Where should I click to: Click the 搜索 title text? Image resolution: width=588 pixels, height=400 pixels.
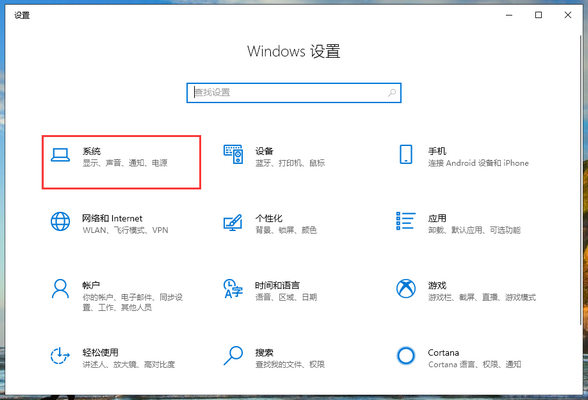tap(264, 352)
